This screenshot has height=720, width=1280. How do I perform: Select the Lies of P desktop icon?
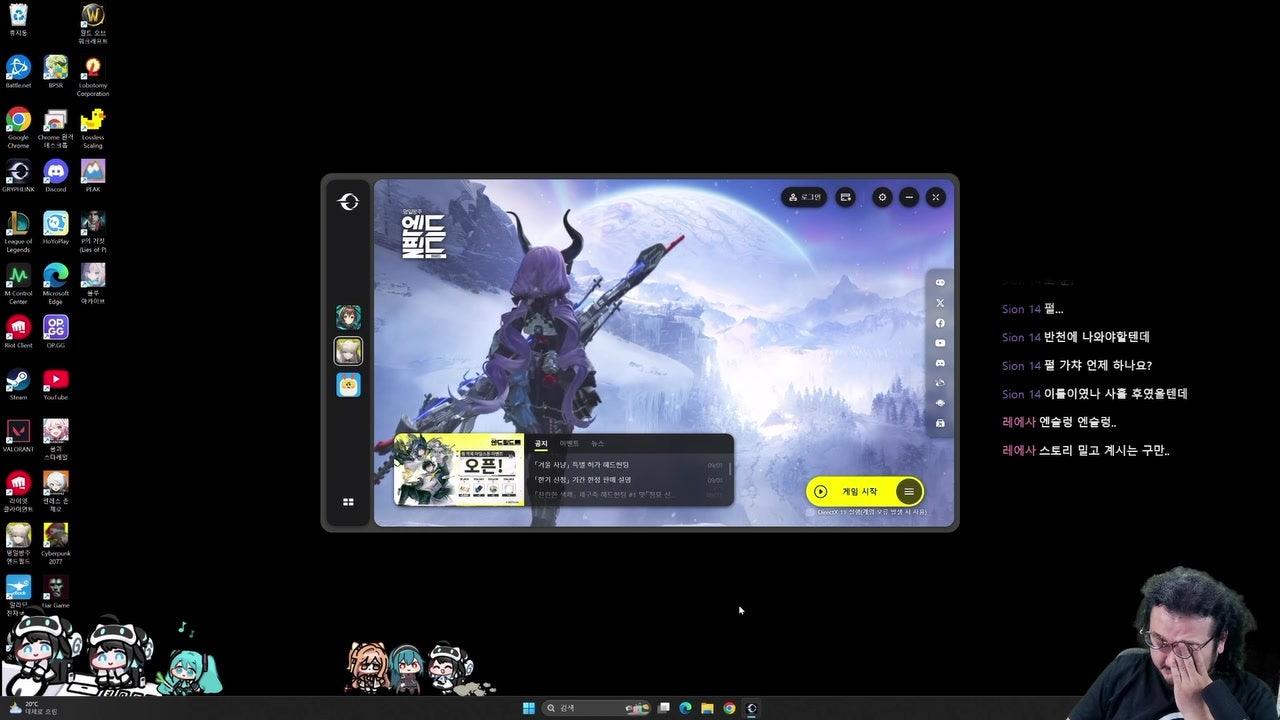pos(93,231)
